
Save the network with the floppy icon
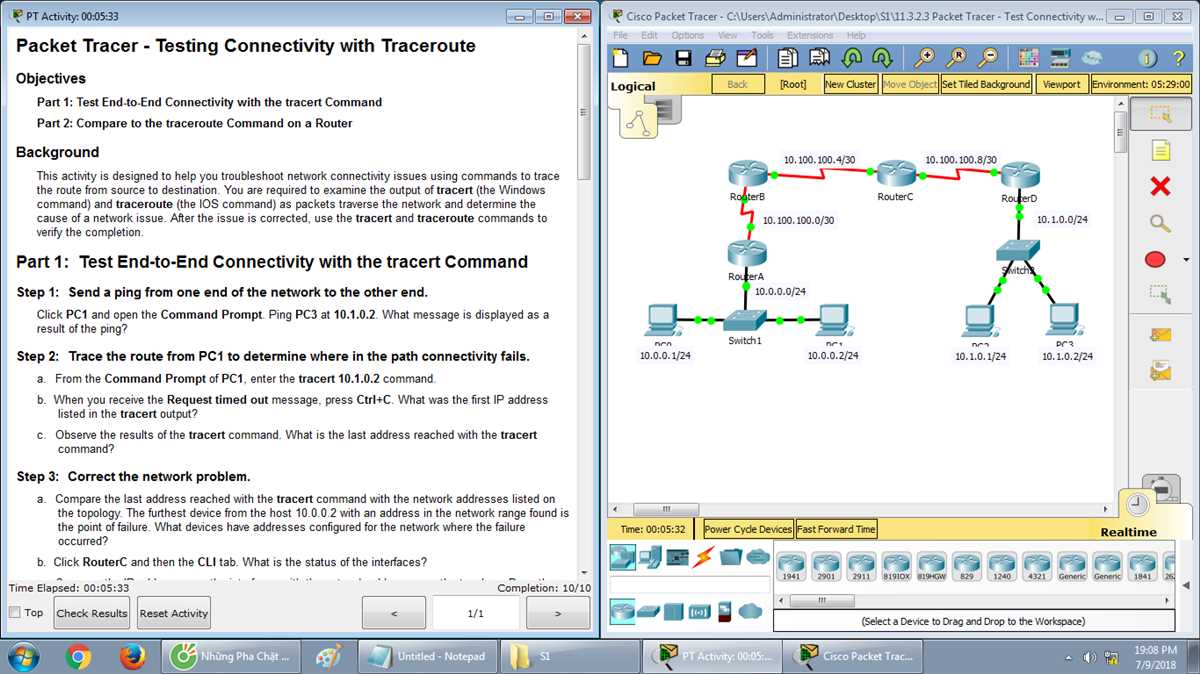pyautogui.click(x=684, y=58)
